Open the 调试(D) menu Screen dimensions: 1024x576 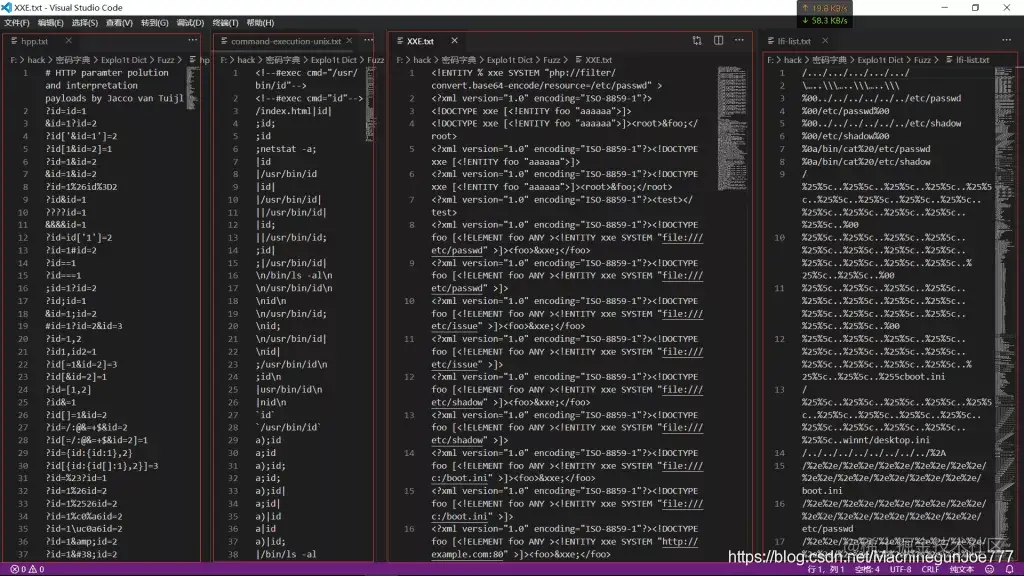(x=190, y=23)
